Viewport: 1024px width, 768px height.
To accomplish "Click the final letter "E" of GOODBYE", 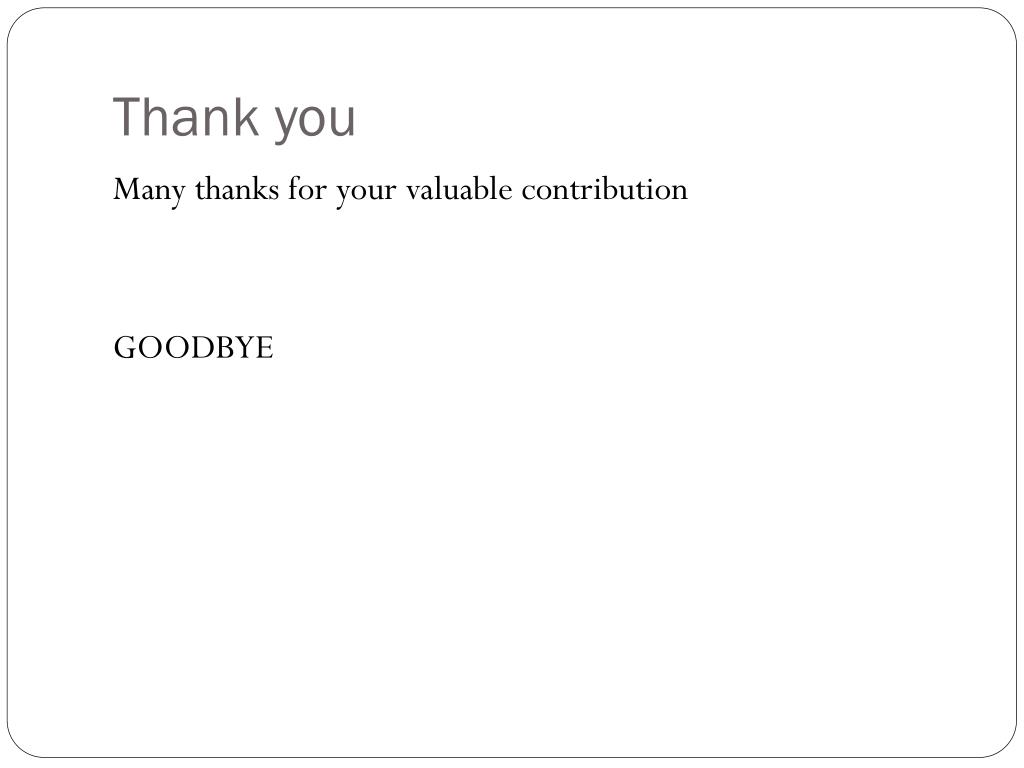I will [x=264, y=347].
